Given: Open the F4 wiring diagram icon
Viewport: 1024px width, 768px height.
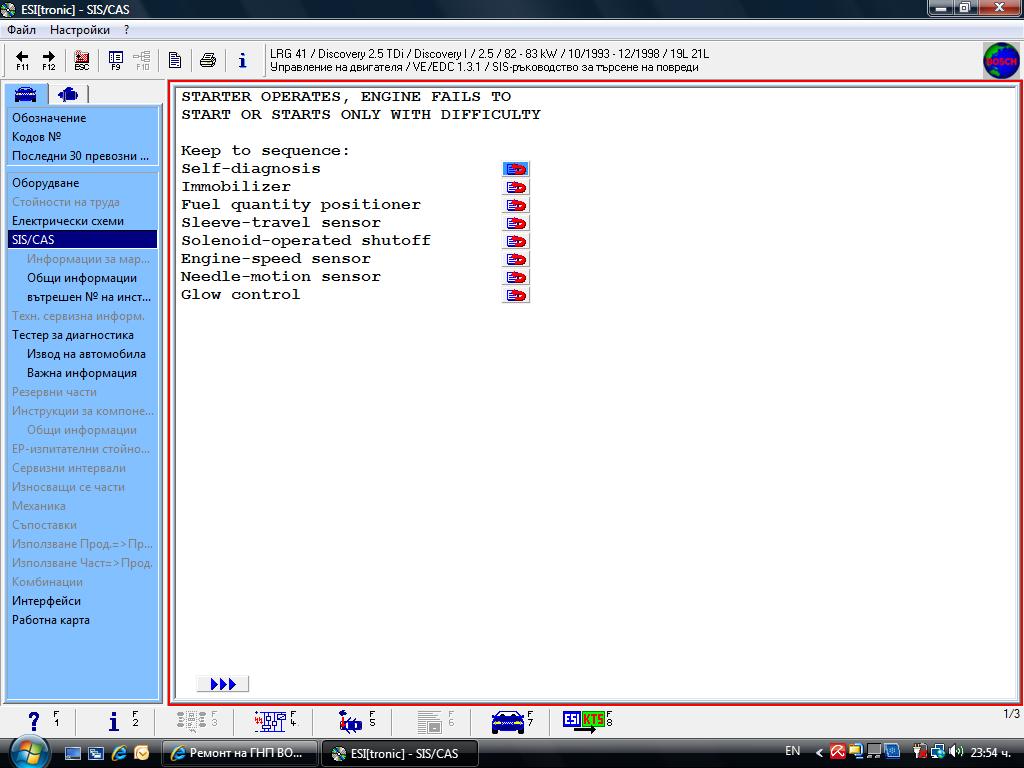Looking at the screenshot, I should pos(270,721).
